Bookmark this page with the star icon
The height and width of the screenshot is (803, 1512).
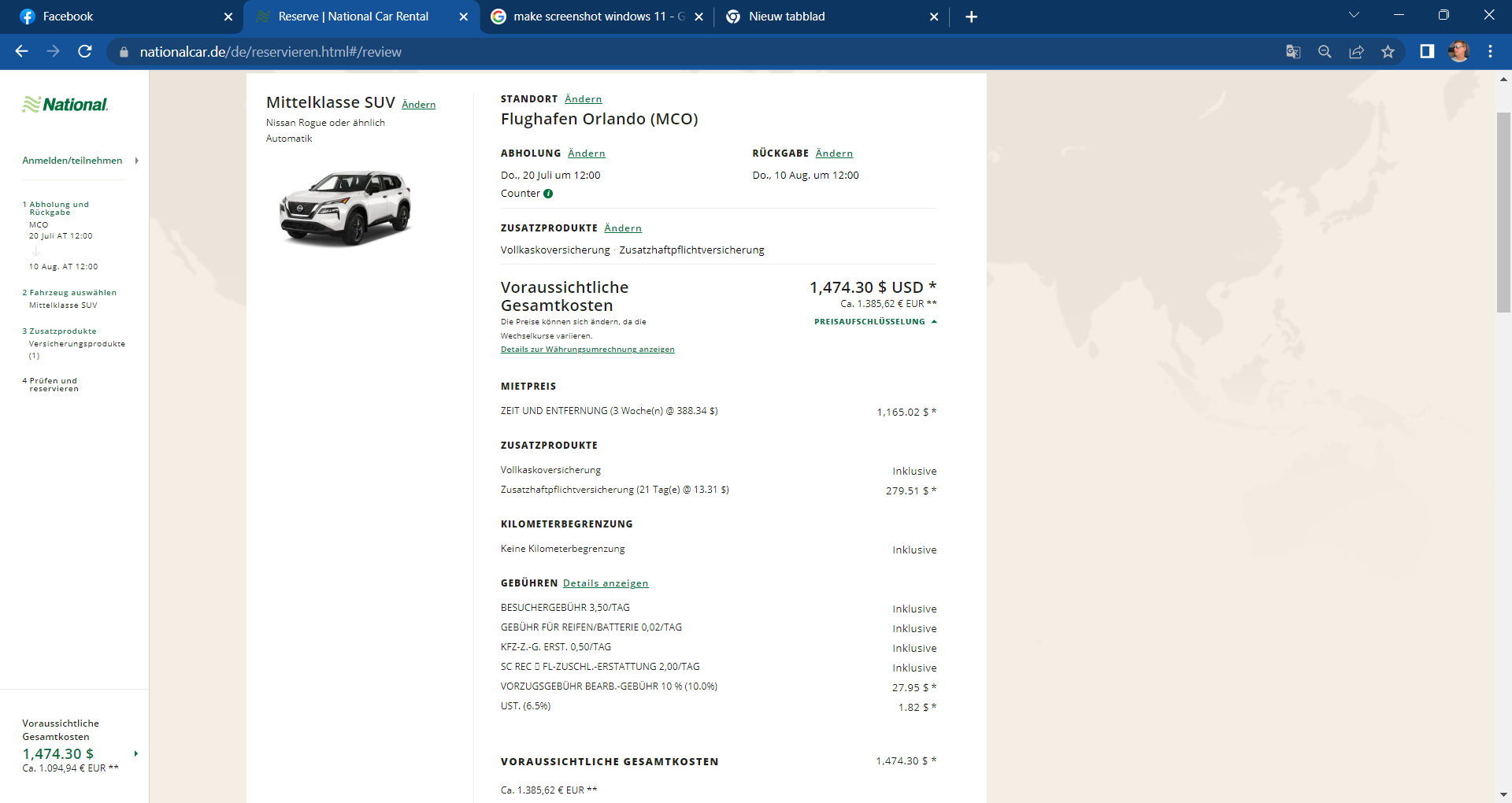click(x=1388, y=52)
